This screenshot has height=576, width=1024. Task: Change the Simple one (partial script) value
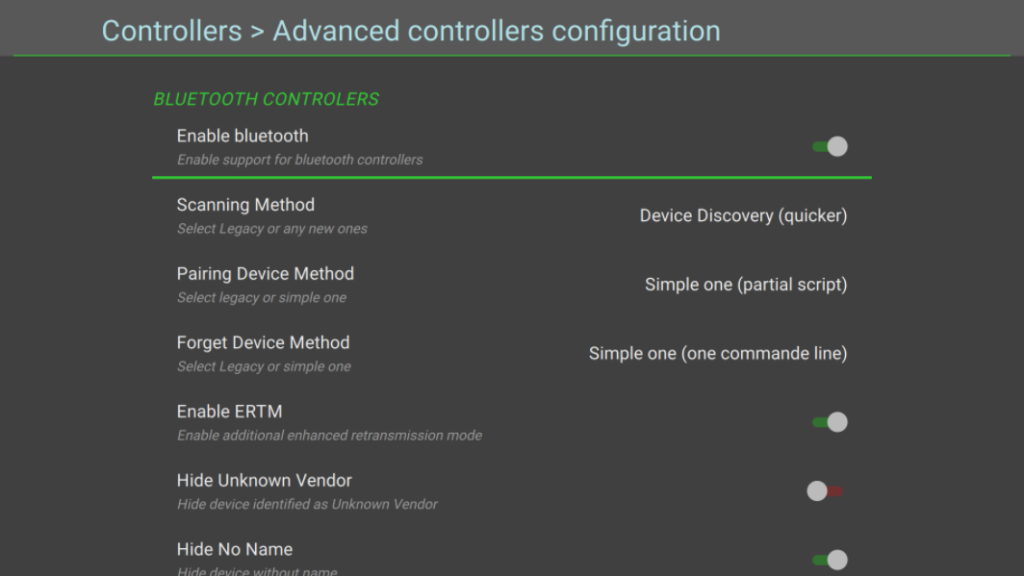pyautogui.click(x=746, y=285)
